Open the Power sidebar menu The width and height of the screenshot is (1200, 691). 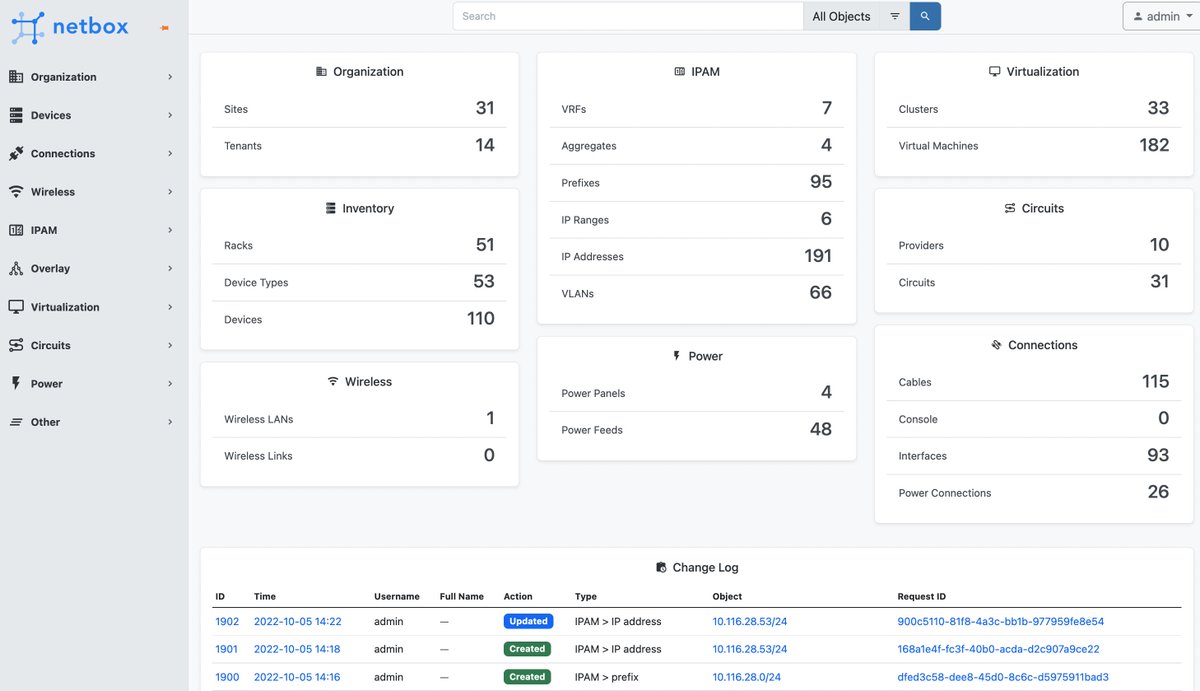point(92,384)
